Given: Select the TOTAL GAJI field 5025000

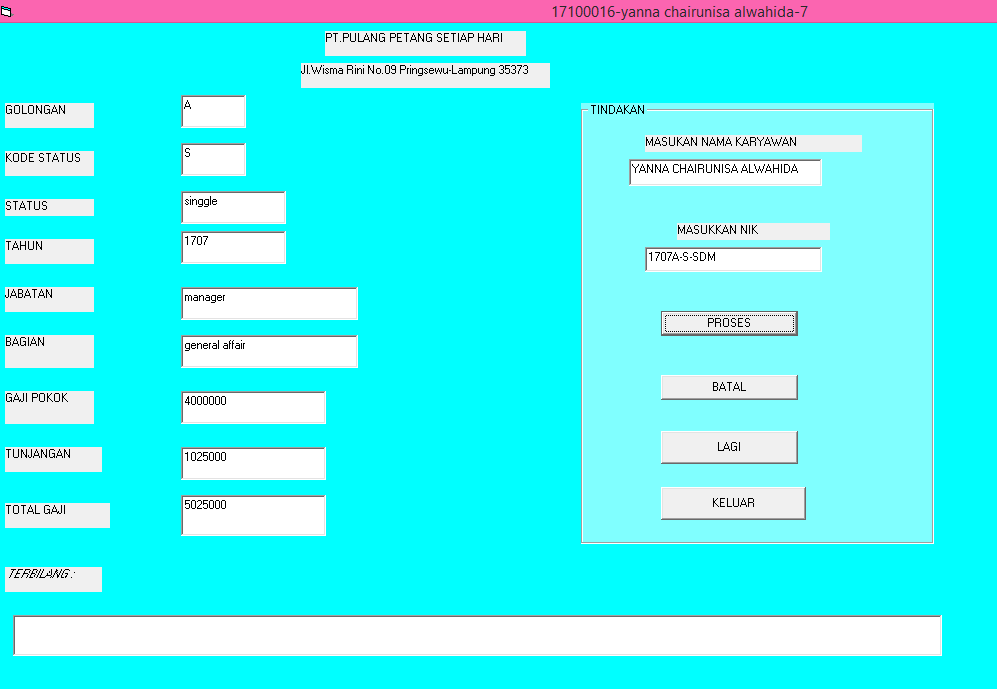Looking at the screenshot, I should click(x=254, y=515).
